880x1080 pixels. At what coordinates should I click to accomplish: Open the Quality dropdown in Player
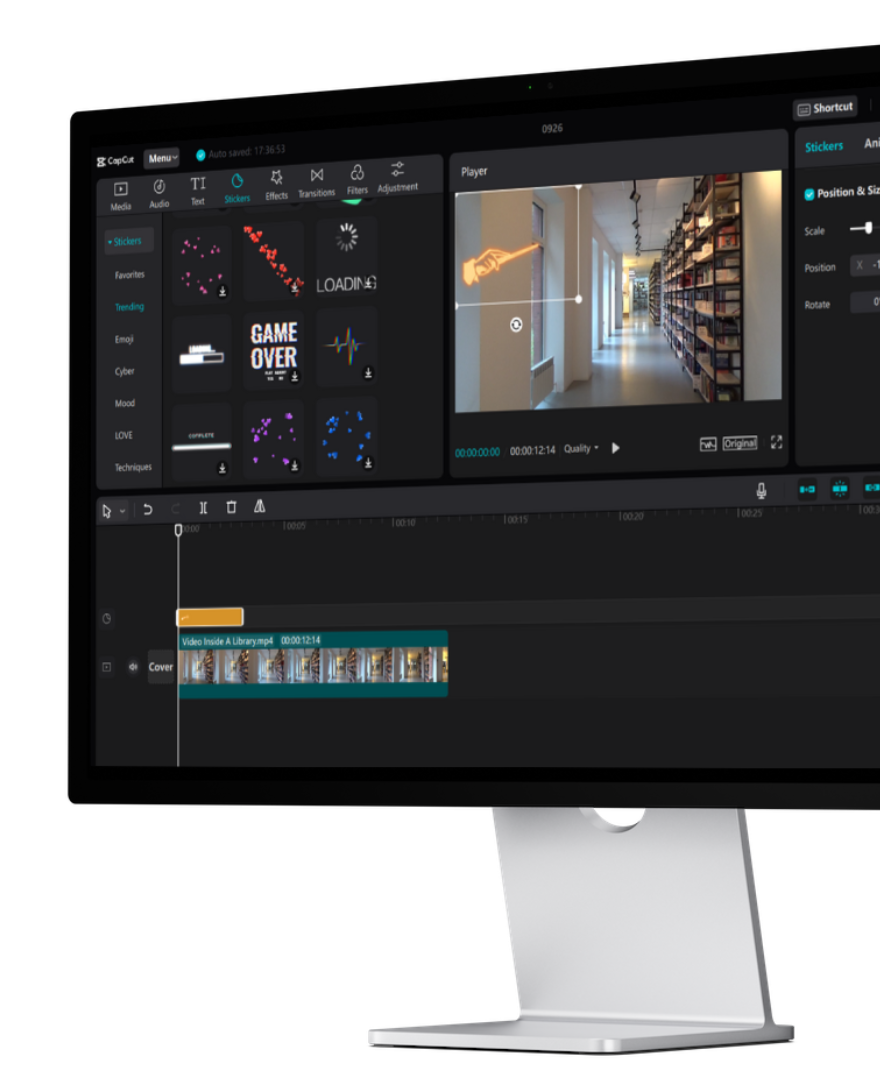pos(581,448)
